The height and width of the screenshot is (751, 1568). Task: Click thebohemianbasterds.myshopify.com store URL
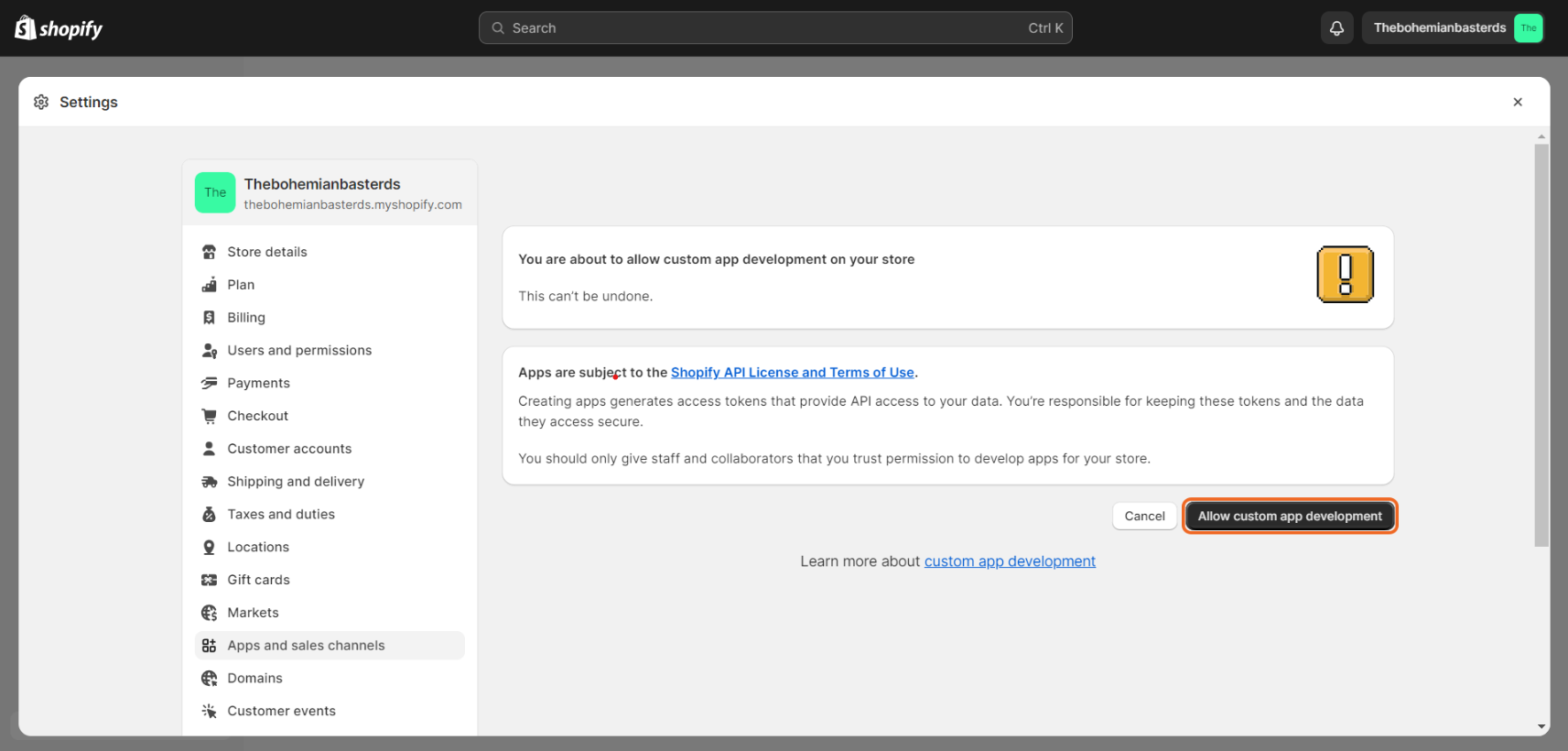click(x=352, y=205)
